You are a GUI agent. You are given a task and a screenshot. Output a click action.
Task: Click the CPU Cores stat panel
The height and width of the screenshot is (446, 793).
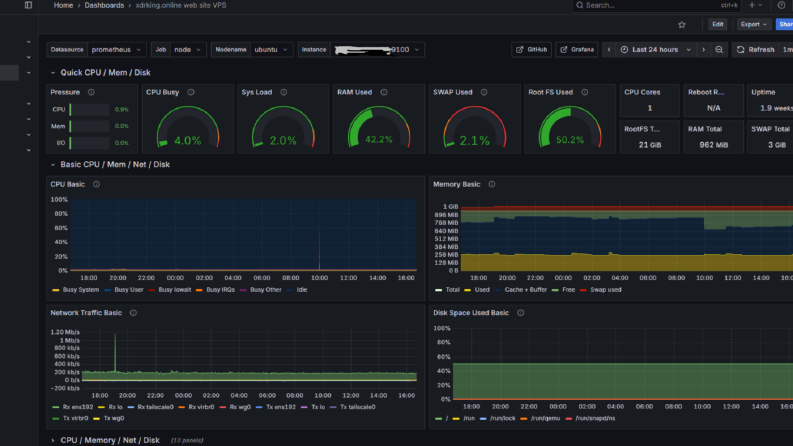coord(649,100)
